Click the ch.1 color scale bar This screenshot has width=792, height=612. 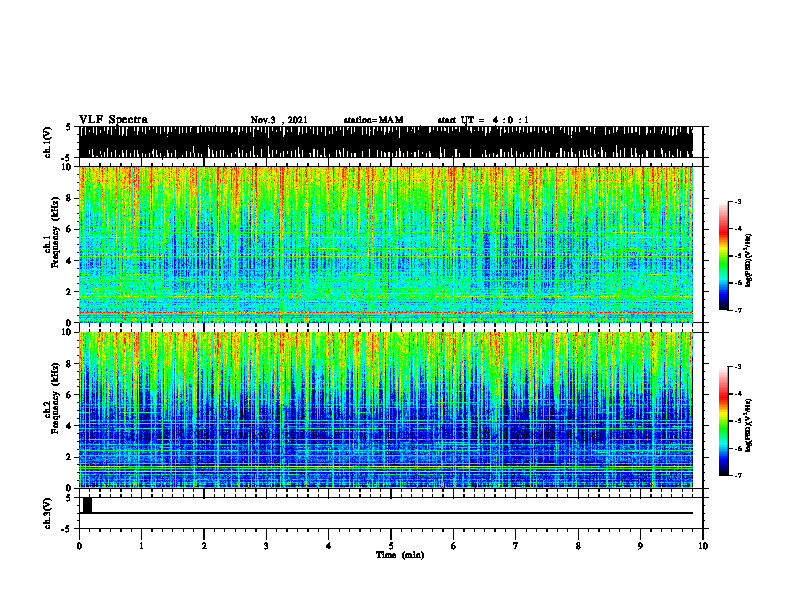click(723, 256)
